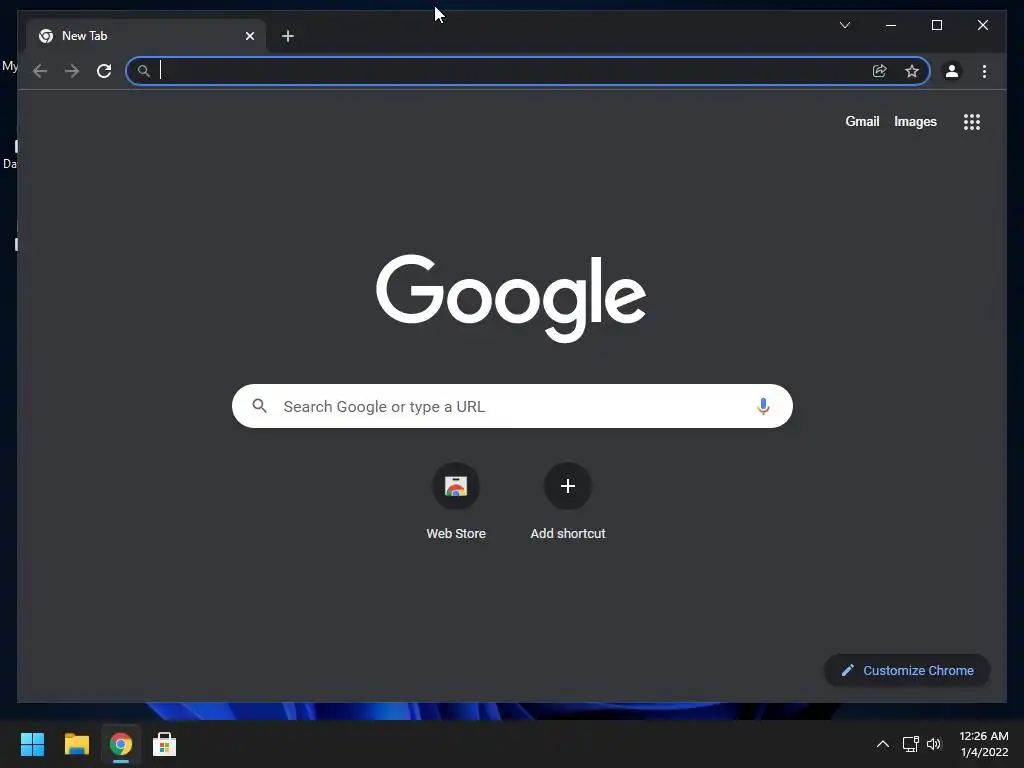Viewport: 1024px width, 768px height.
Task: Open the Images link
Action: coord(915,121)
